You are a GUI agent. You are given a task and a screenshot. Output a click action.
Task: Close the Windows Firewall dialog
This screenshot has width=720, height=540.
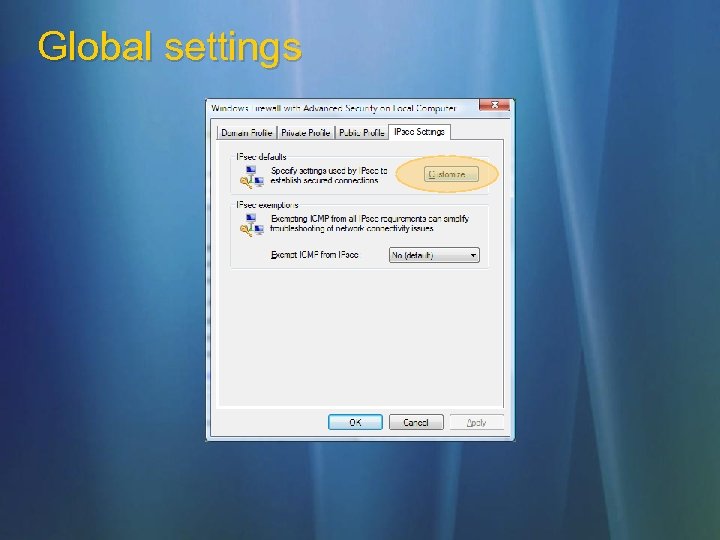(x=494, y=105)
